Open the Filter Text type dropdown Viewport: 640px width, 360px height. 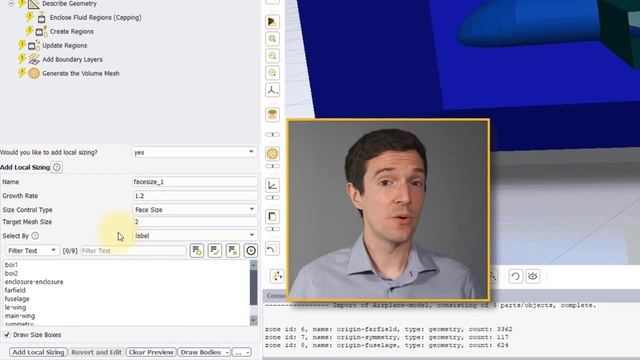32,251
